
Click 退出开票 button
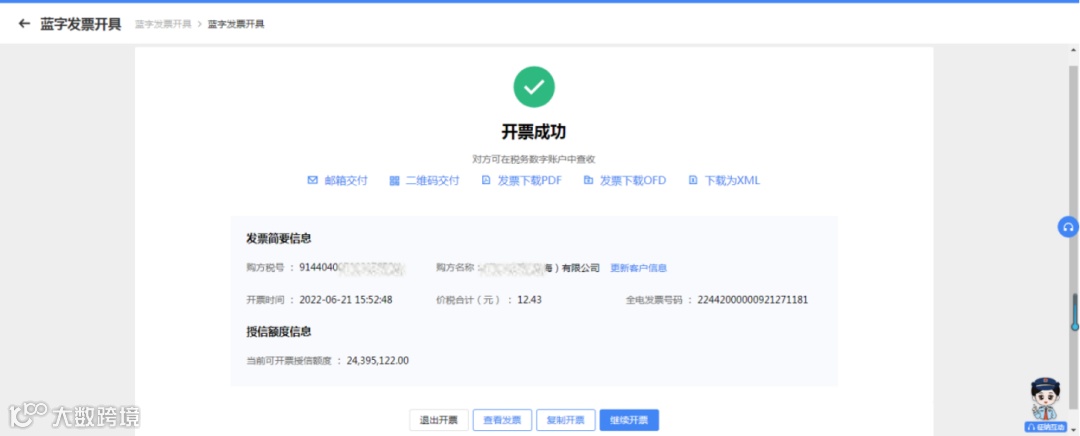(439, 420)
